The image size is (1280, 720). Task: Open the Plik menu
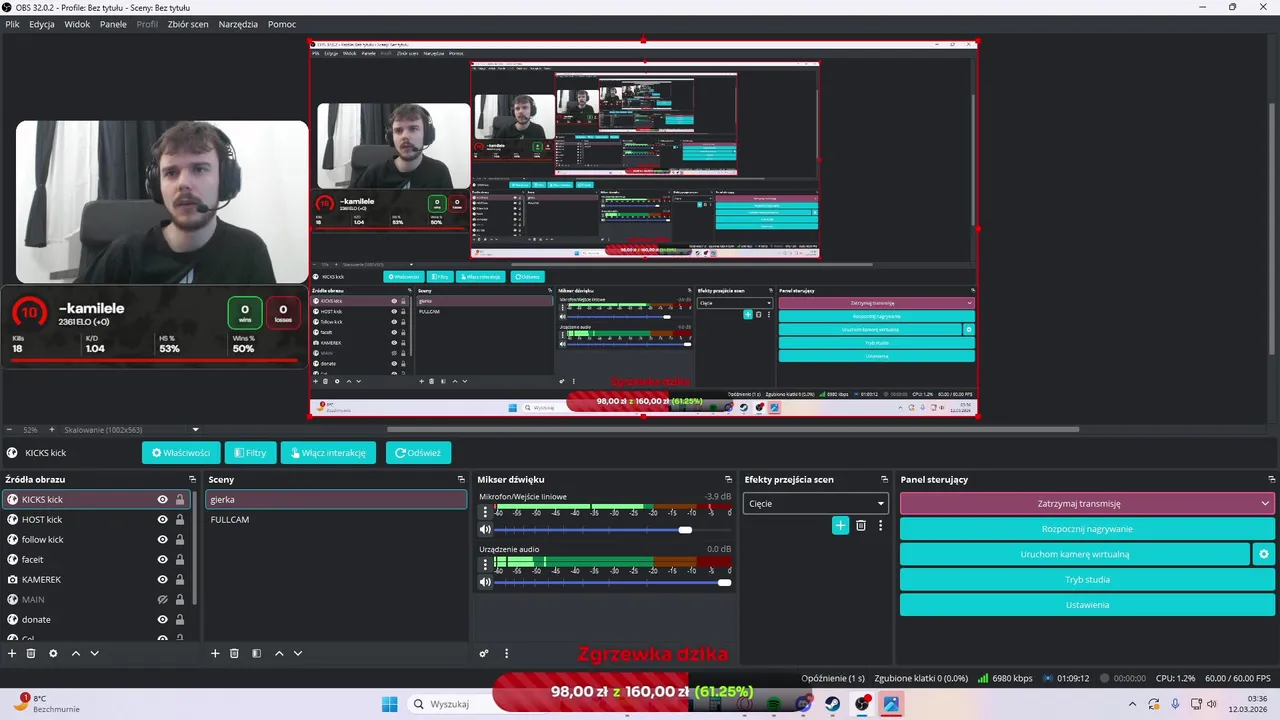coord(12,24)
